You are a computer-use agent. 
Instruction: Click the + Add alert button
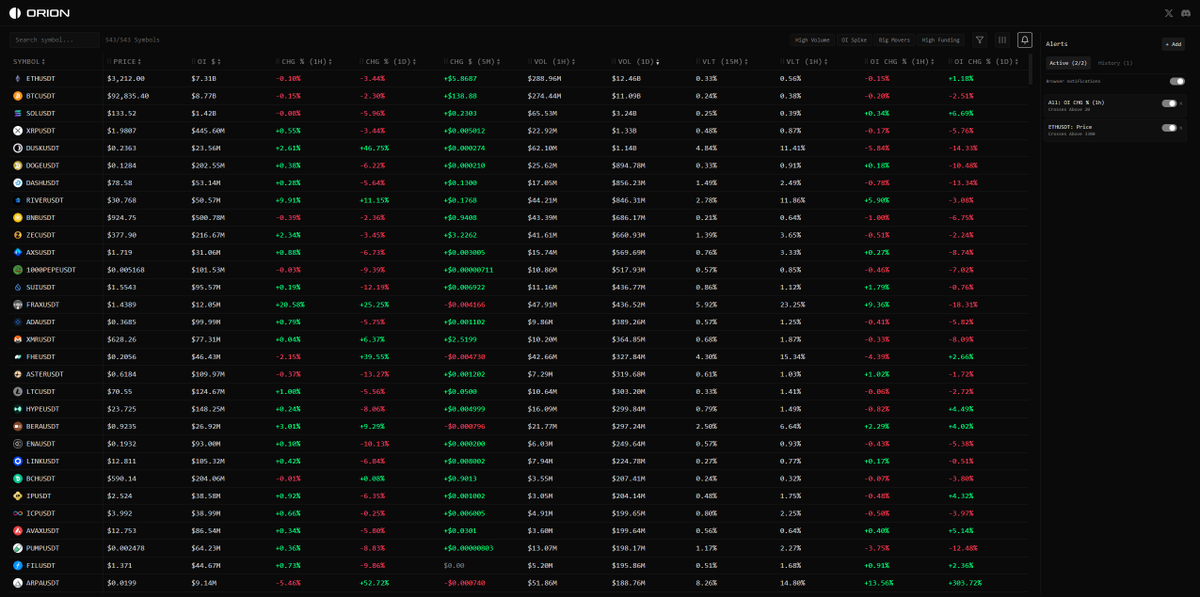(x=1173, y=44)
